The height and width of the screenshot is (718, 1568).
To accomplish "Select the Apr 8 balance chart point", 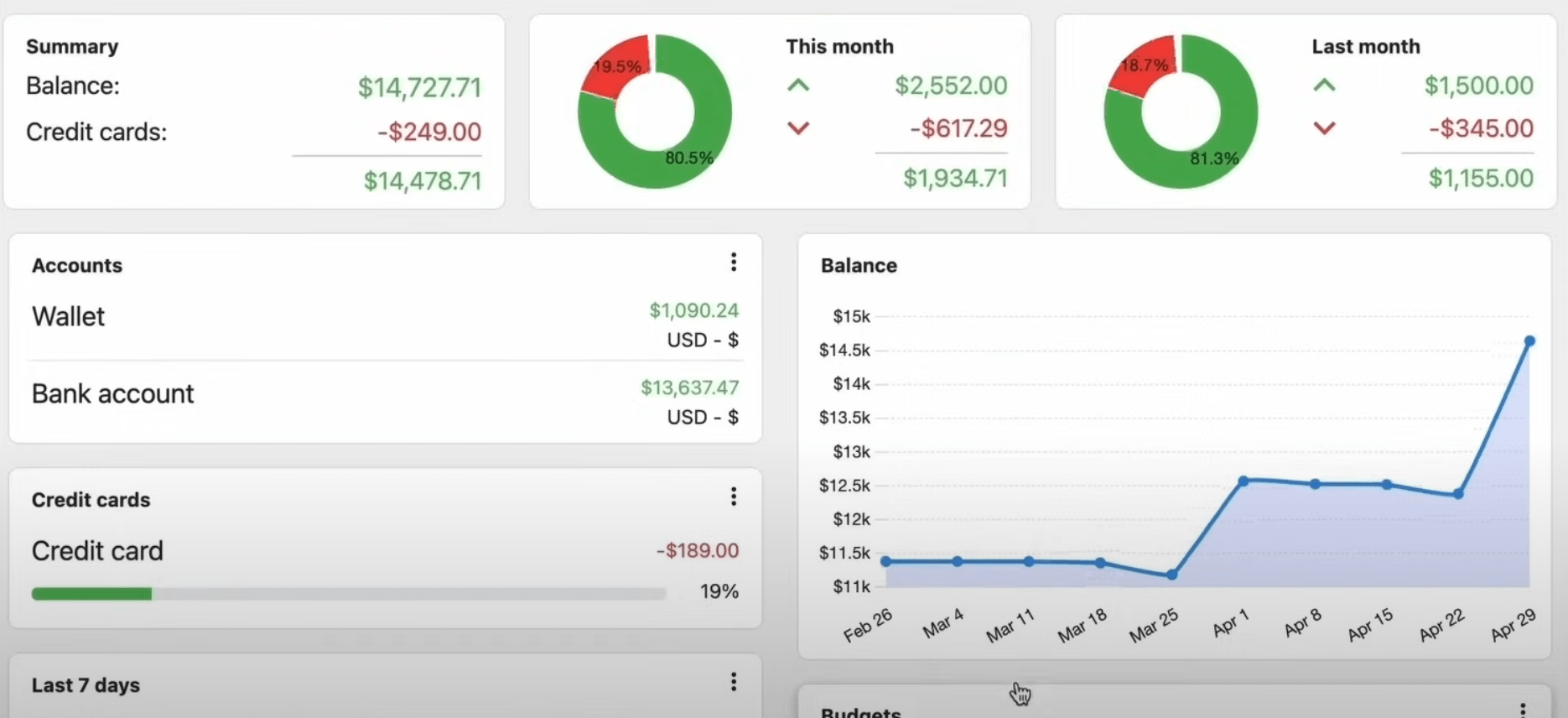I will pyautogui.click(x=1315, y=484).
